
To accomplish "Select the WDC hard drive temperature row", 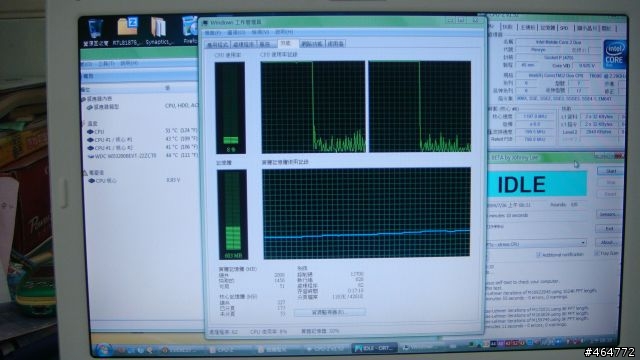I will 142,156.
